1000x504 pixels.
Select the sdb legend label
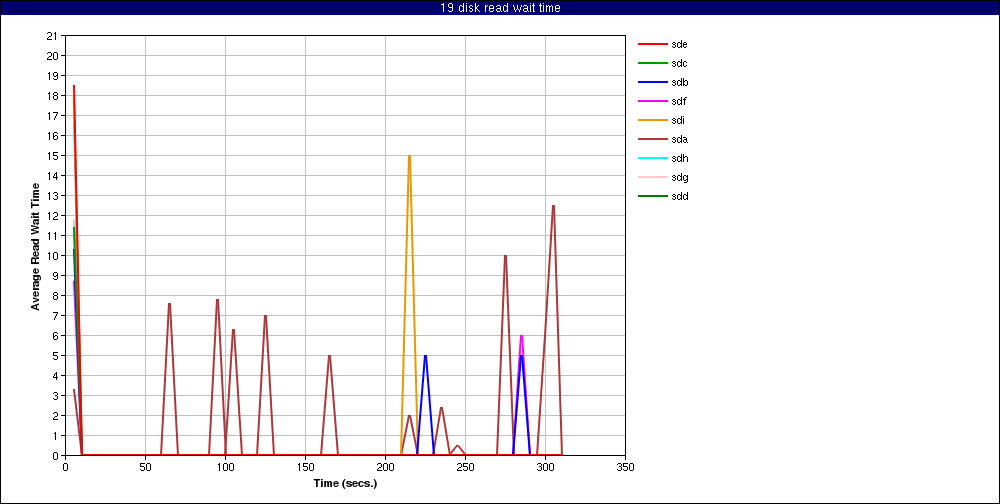click(679, 82)
